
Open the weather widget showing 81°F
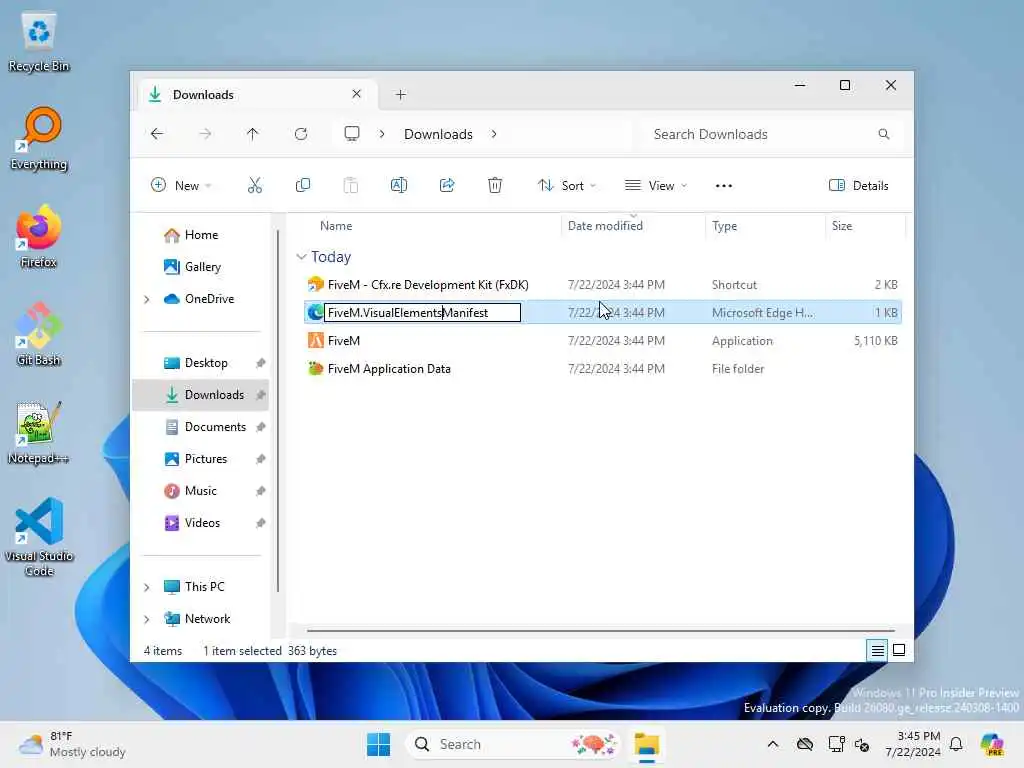[x=72, y=744]
